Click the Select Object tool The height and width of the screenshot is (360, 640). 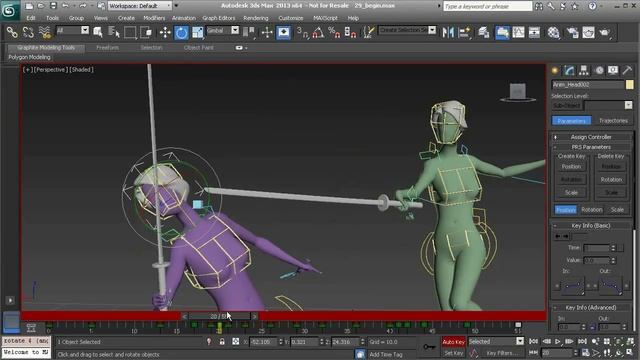pos(98,32)
